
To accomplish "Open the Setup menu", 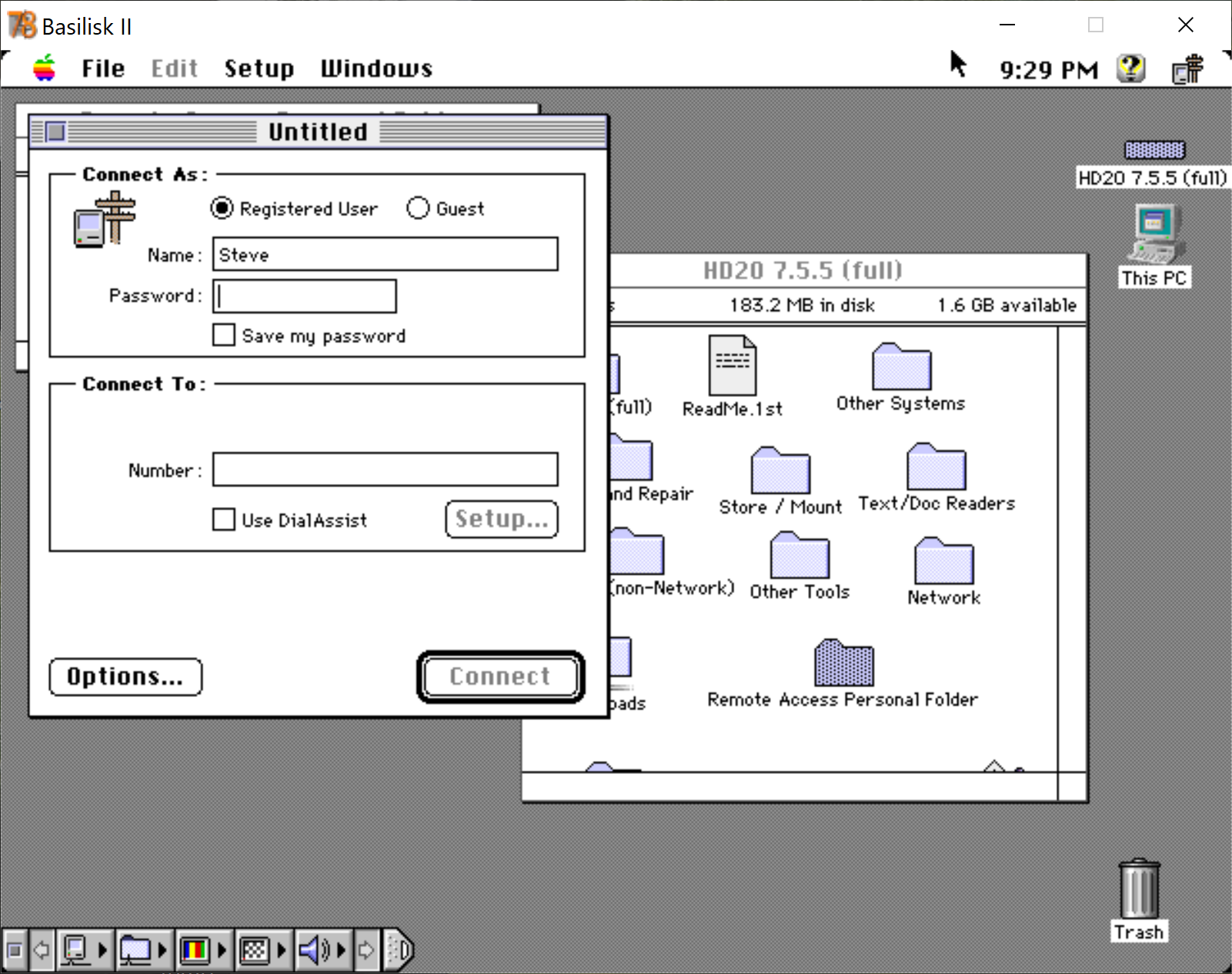I will [259, 68].
